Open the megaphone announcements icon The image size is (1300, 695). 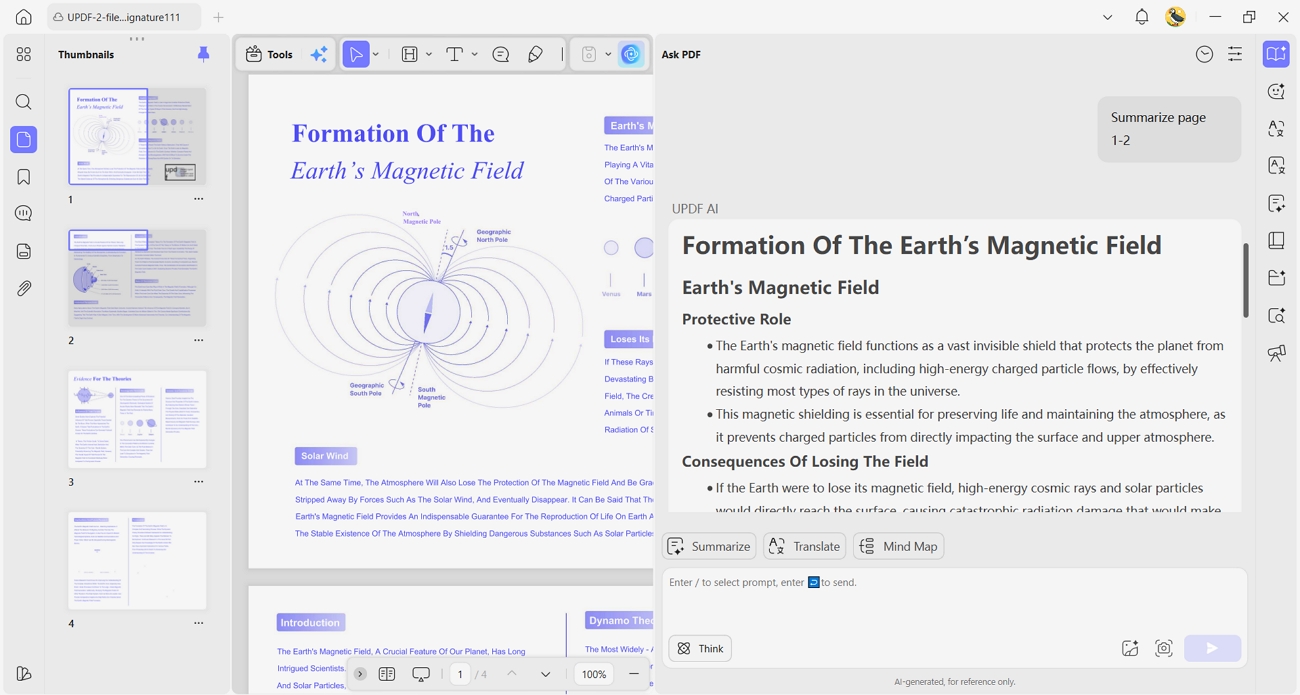(1276, 353)
